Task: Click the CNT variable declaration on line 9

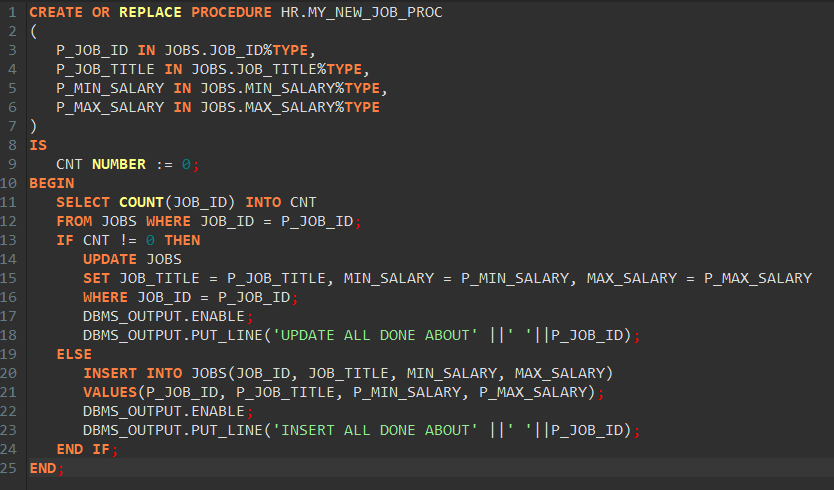Action: (x=69, y=164)
